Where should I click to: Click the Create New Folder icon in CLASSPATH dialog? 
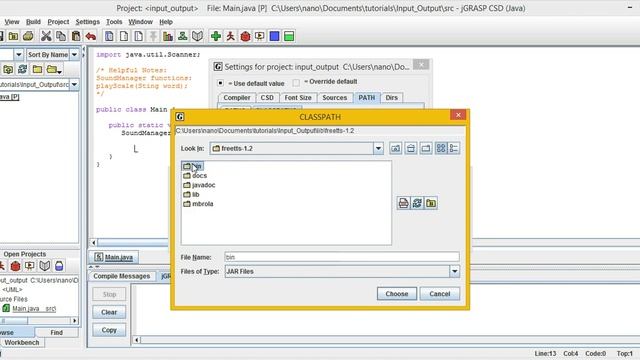426,148
